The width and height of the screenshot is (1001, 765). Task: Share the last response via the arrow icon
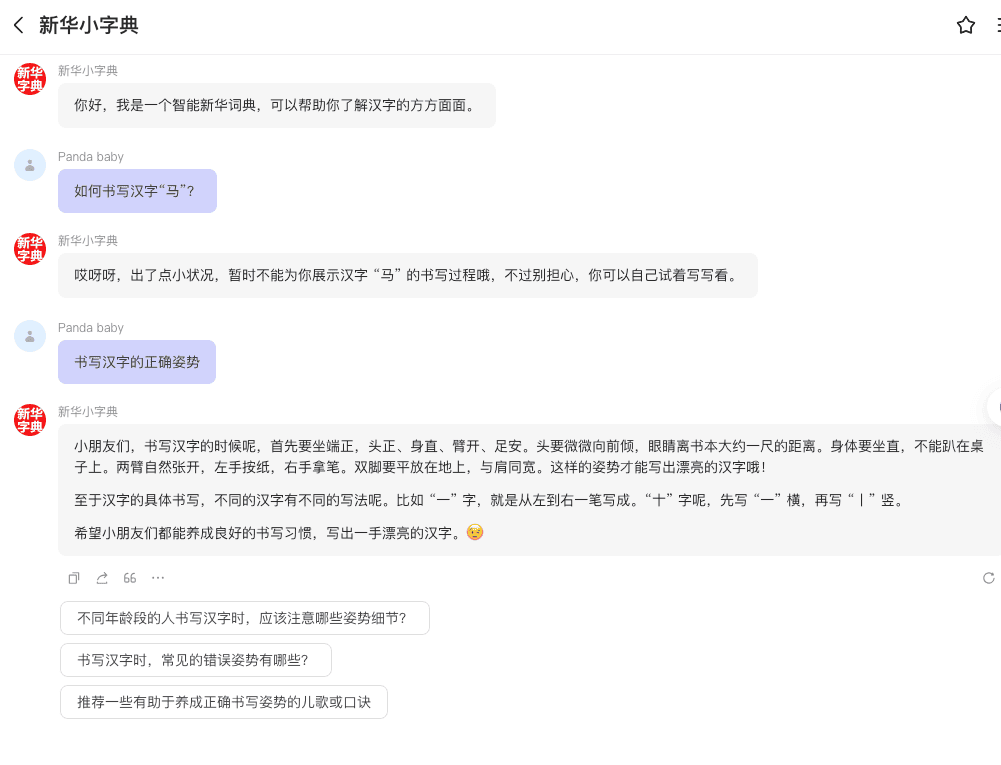pyautogui.click(x=102, y=578)
